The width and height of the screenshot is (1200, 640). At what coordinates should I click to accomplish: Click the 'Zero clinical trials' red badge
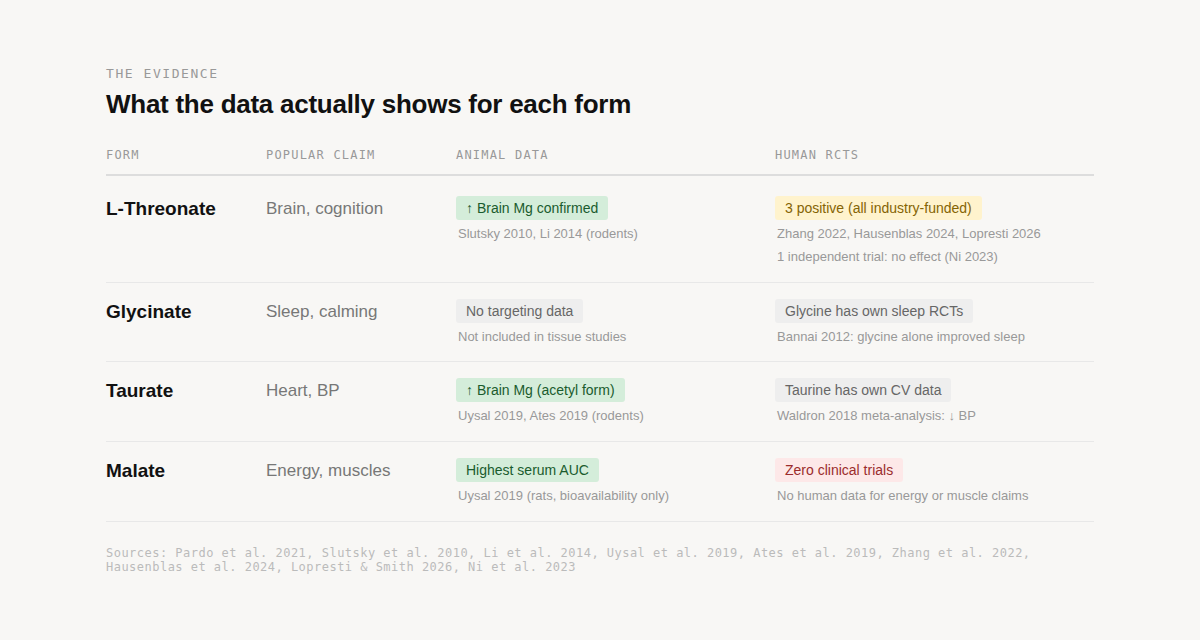838,470
